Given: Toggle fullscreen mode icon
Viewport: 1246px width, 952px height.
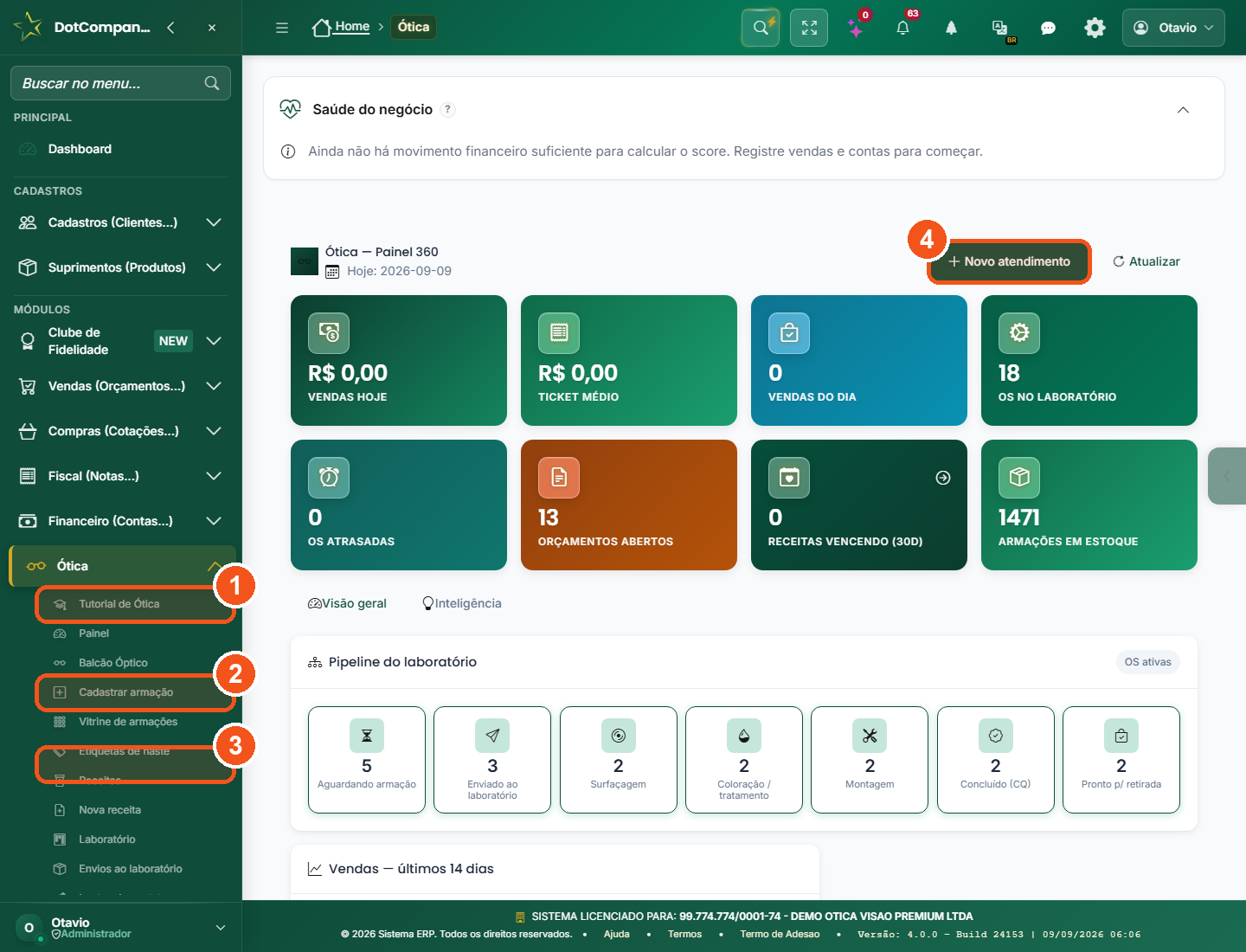Looking at the screenshot, I should click(809, 28).
